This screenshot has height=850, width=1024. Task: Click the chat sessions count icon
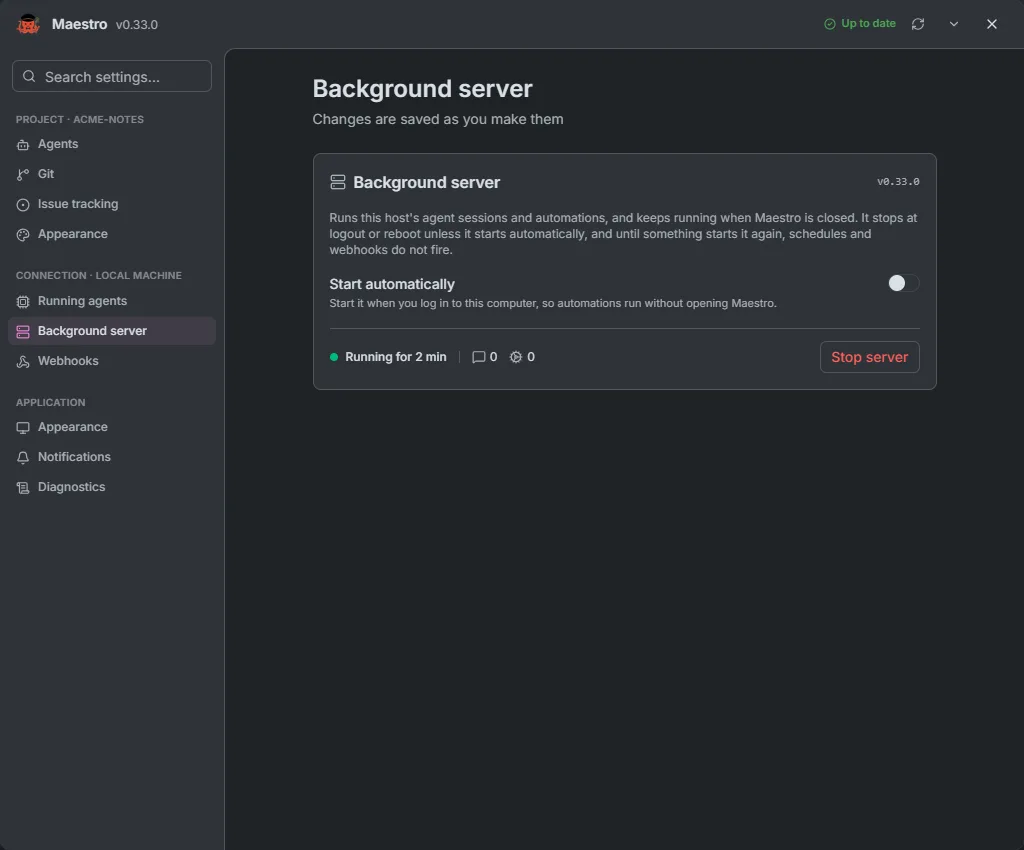pyautogui.click(x=478, y=357)
